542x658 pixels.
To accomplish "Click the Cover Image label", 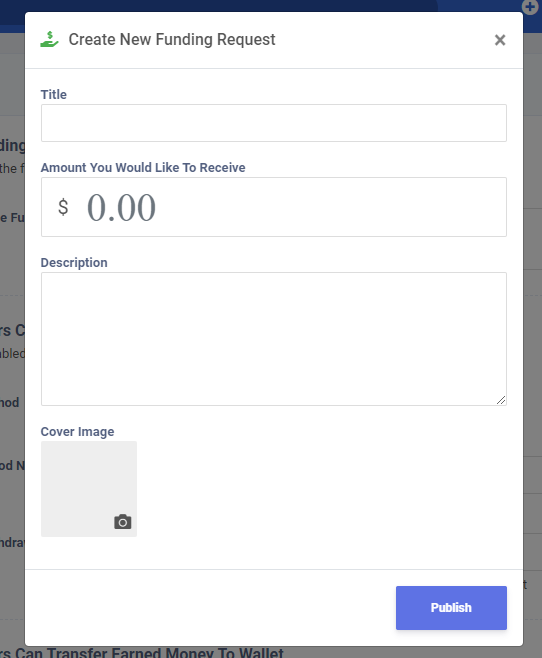I will (77, 432).
